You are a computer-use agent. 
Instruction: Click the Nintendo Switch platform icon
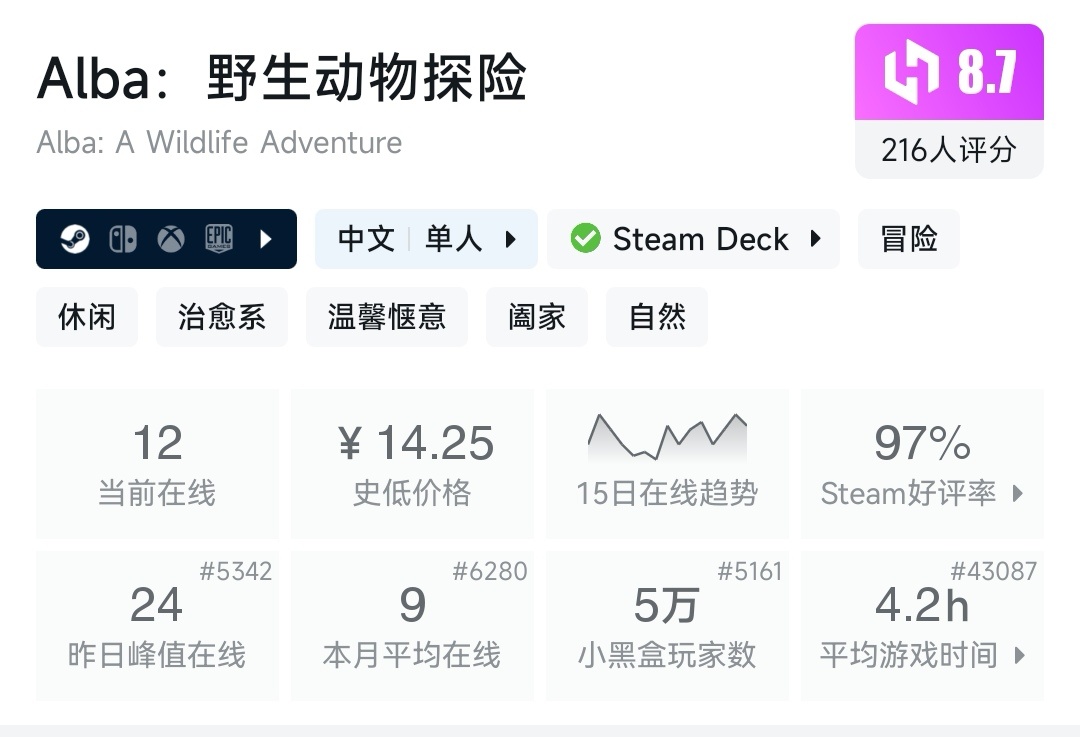122,239
